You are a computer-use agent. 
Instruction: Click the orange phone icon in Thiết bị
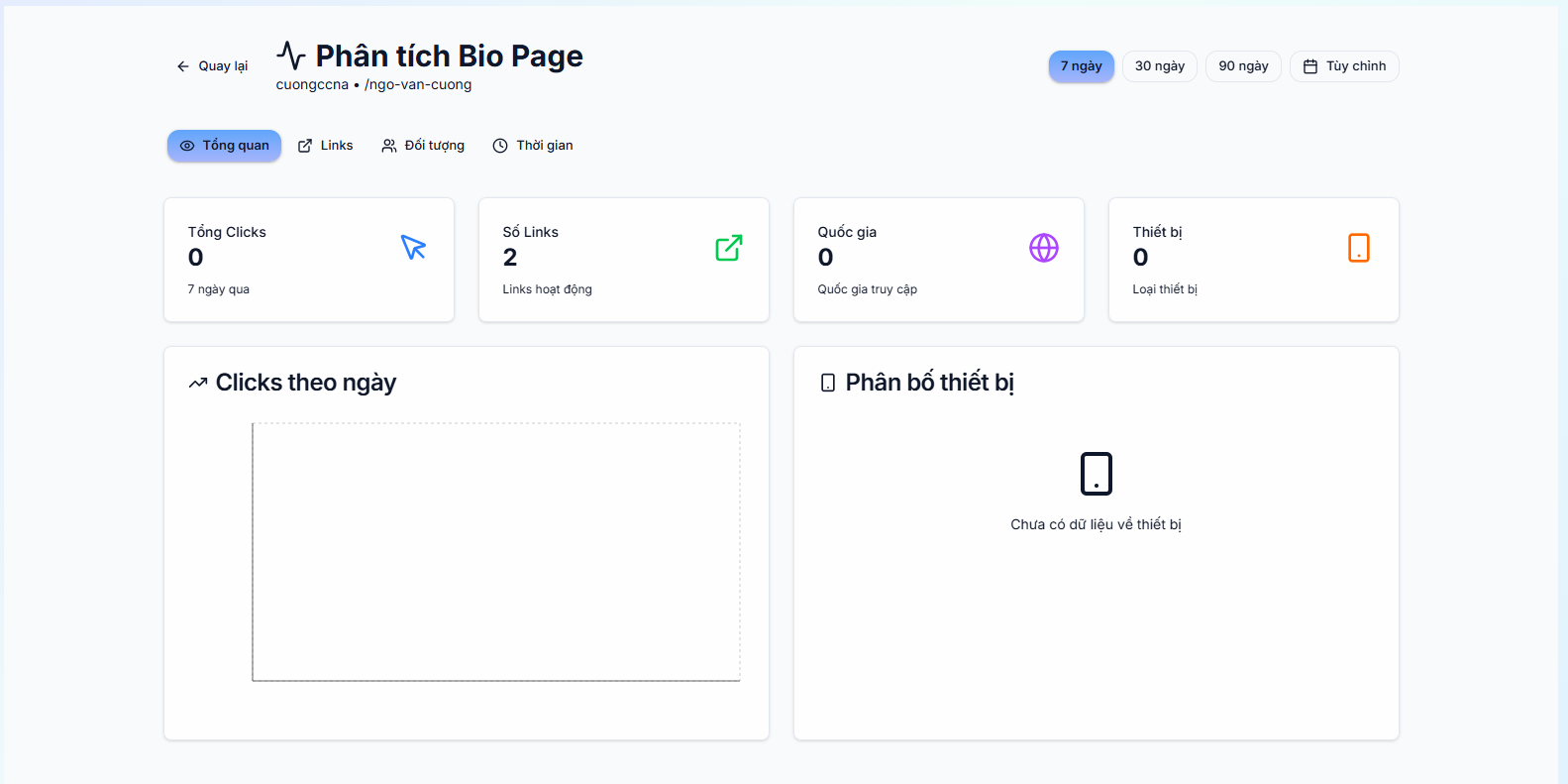[1358, 248]
